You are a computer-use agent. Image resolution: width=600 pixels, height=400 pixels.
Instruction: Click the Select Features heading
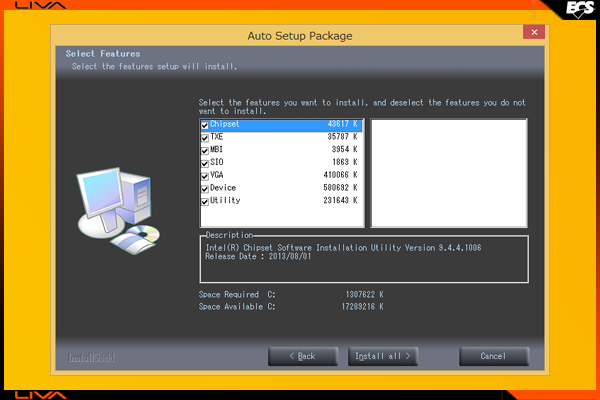click(x=103, y=54)
